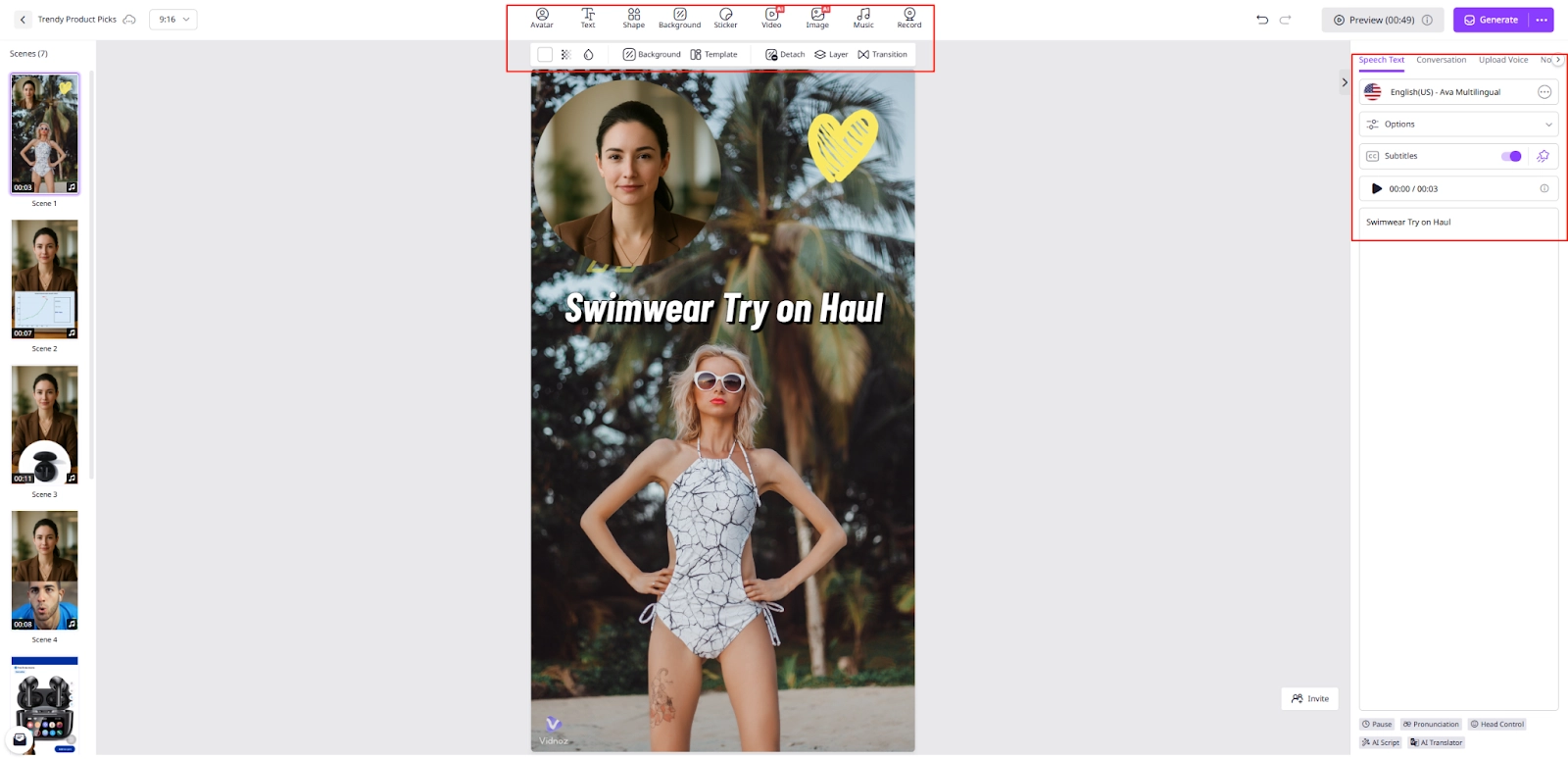Image resolution: width=1568 pixels, height=759 pixels.
Task: Open the AI Translator tool
Action: tap(1437, 742)
